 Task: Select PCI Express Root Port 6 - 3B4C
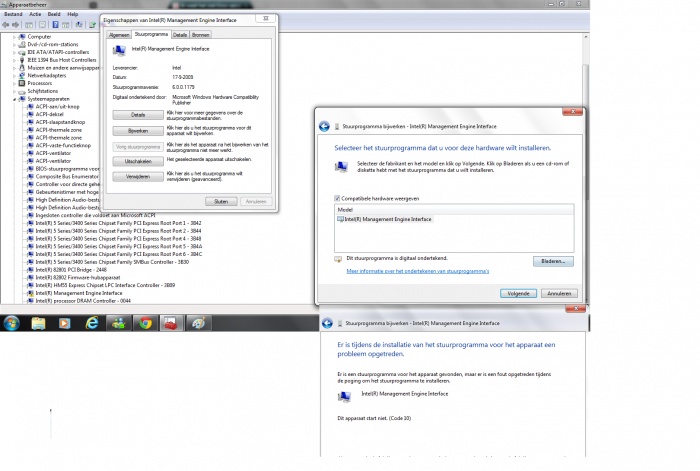point(119,254)
